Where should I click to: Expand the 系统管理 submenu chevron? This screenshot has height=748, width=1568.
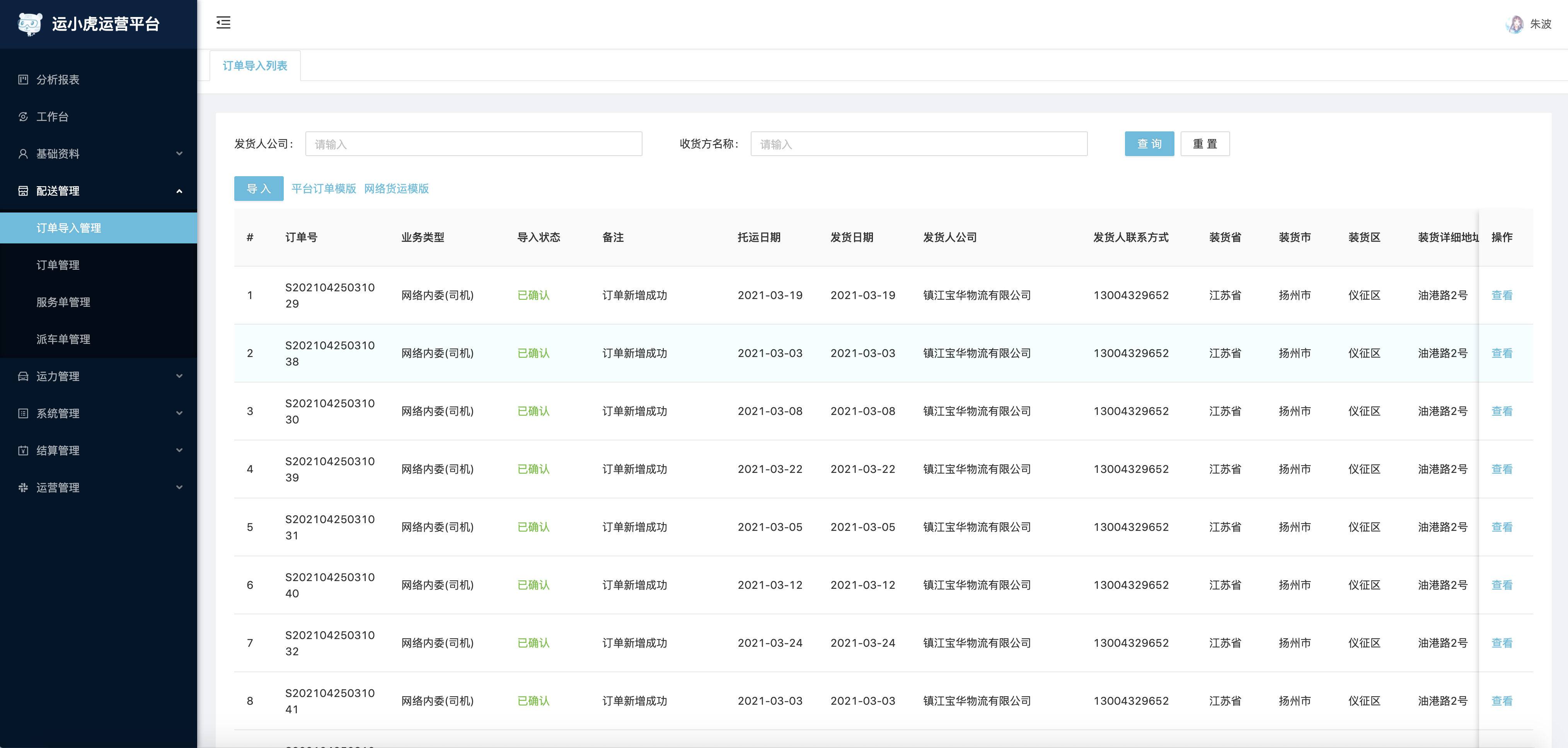click(x=179, y=413)
